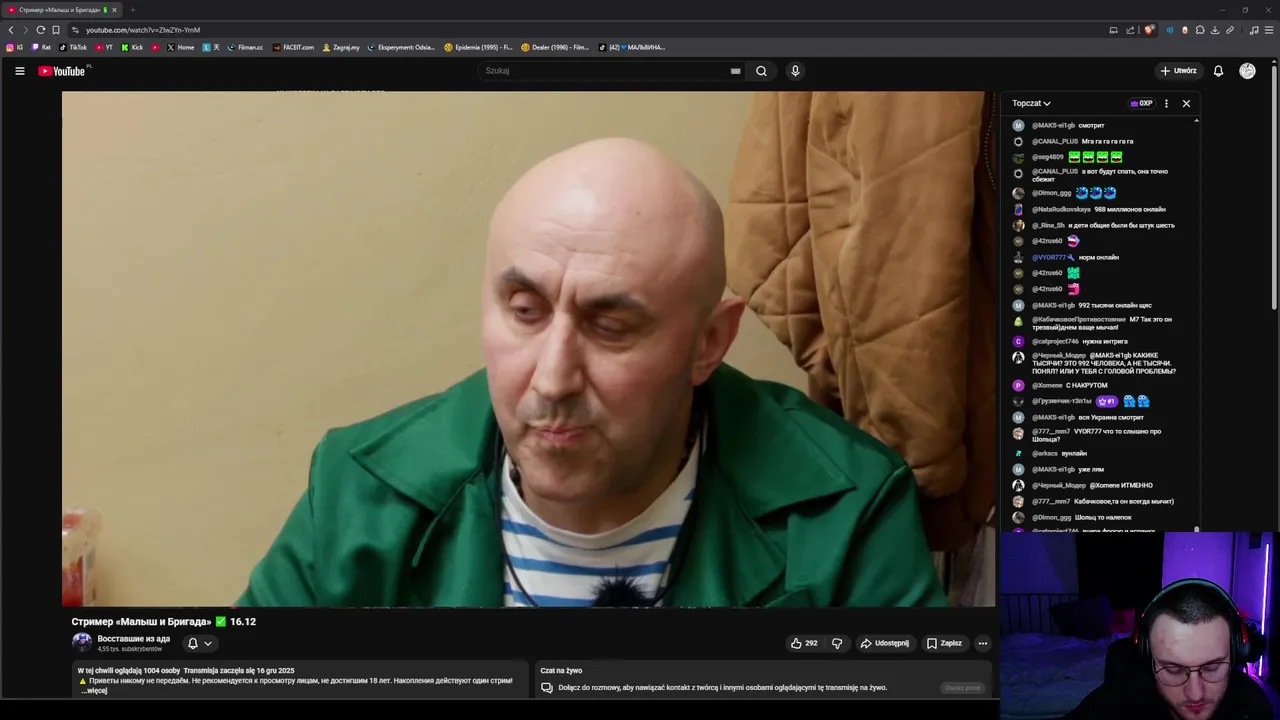Click the browser Forward arrow
This screenshot has height=720, width=1280.
[26, 30]
